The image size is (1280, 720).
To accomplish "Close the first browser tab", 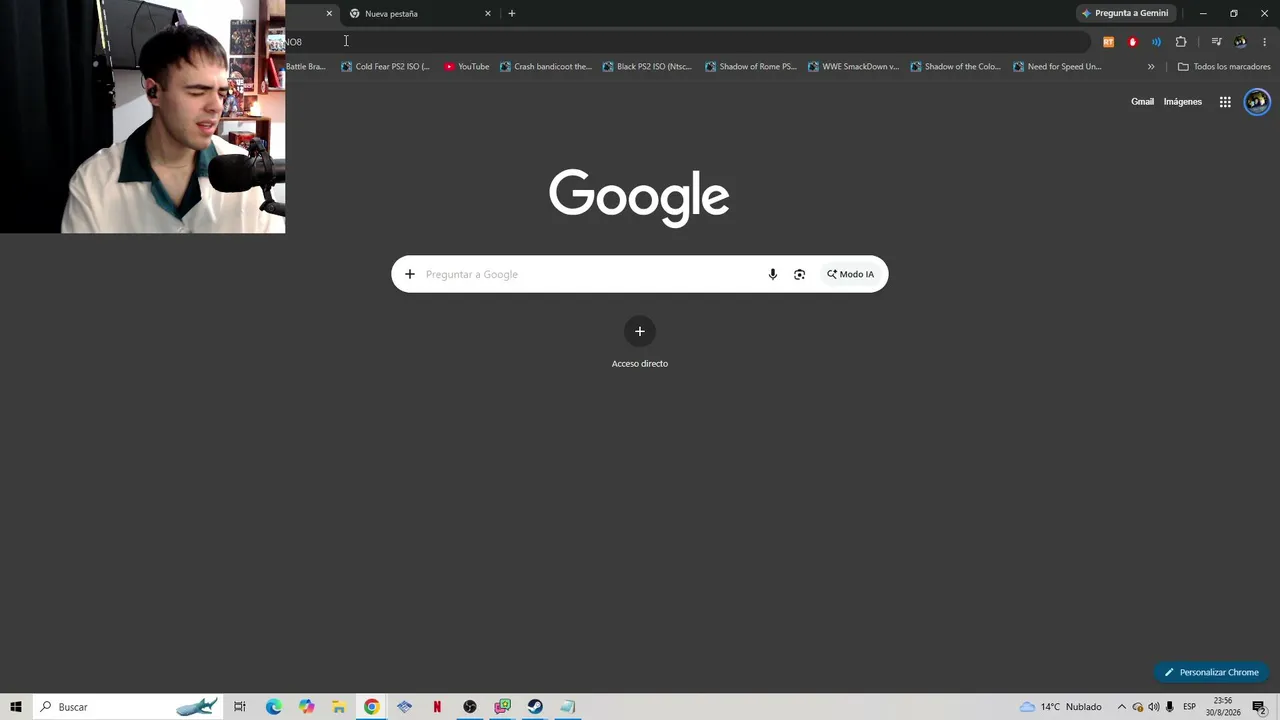I will click(x=329, y=14).
